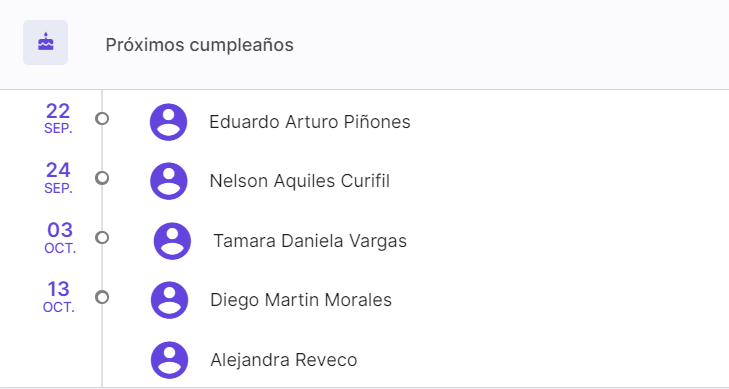
Task: Click Diego Martin Morales' avatar icon
Action: (x=169, y=300)
